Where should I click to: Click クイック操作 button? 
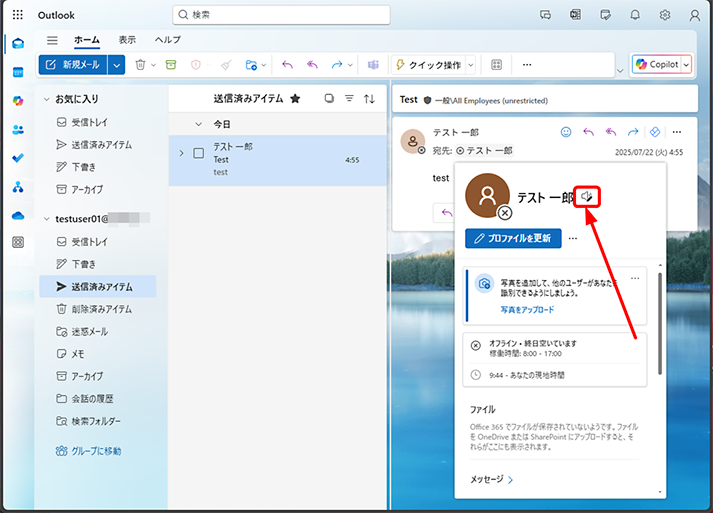428,65
